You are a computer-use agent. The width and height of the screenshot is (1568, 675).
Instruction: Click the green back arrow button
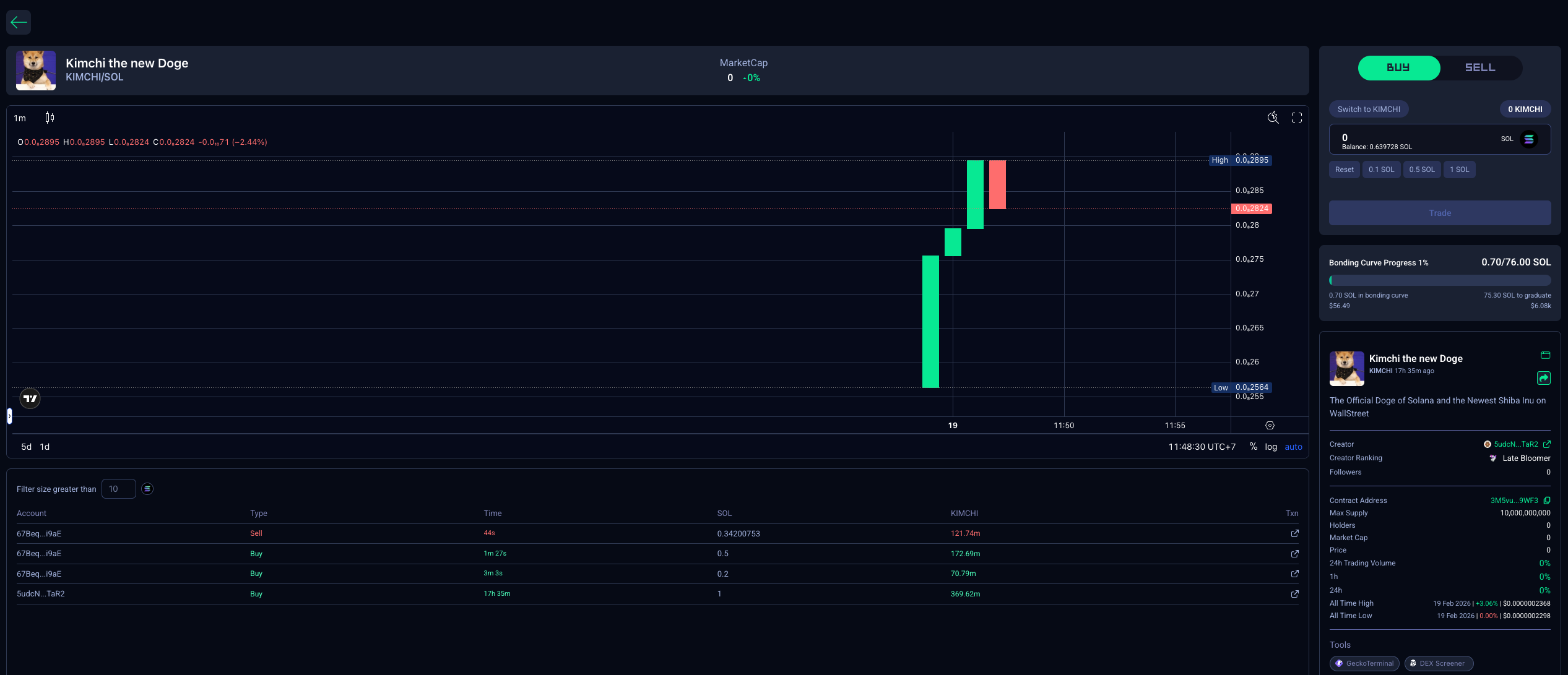click(19, 23)
